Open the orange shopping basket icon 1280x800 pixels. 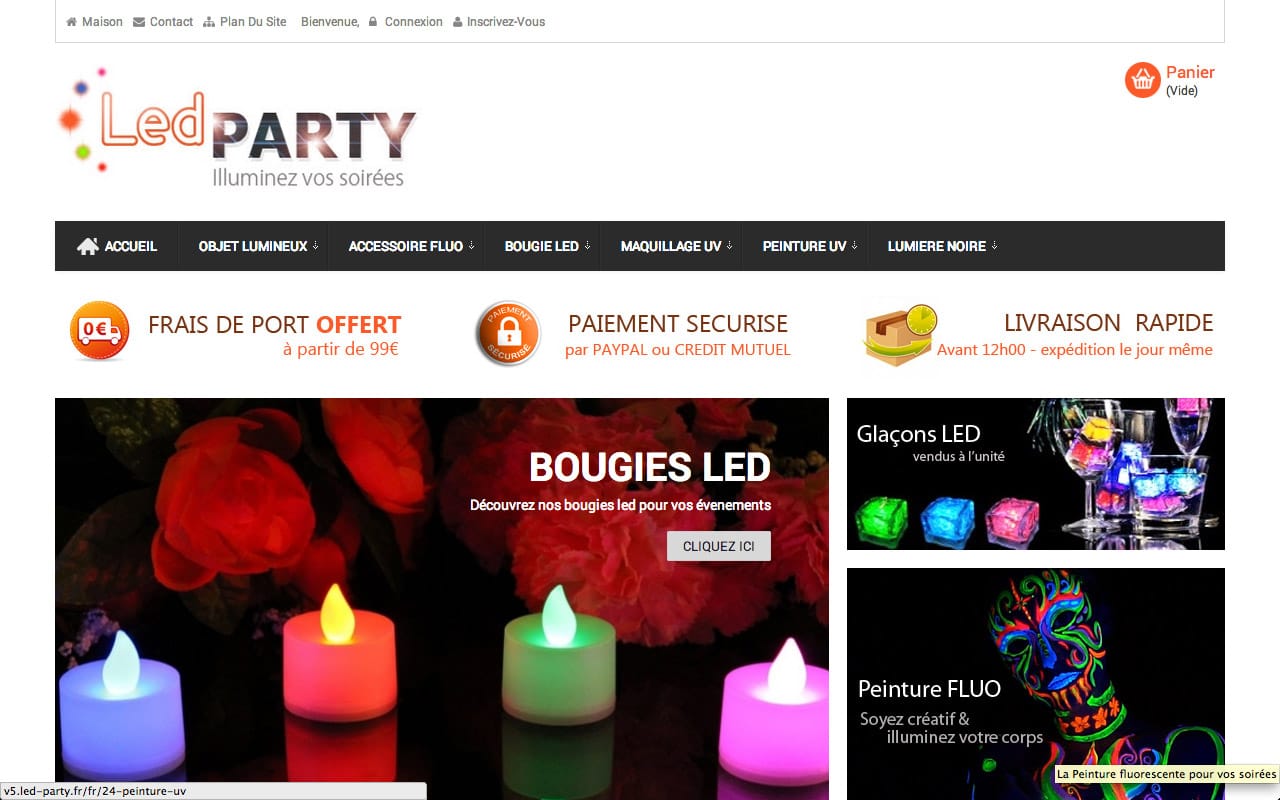point(1142,80)
